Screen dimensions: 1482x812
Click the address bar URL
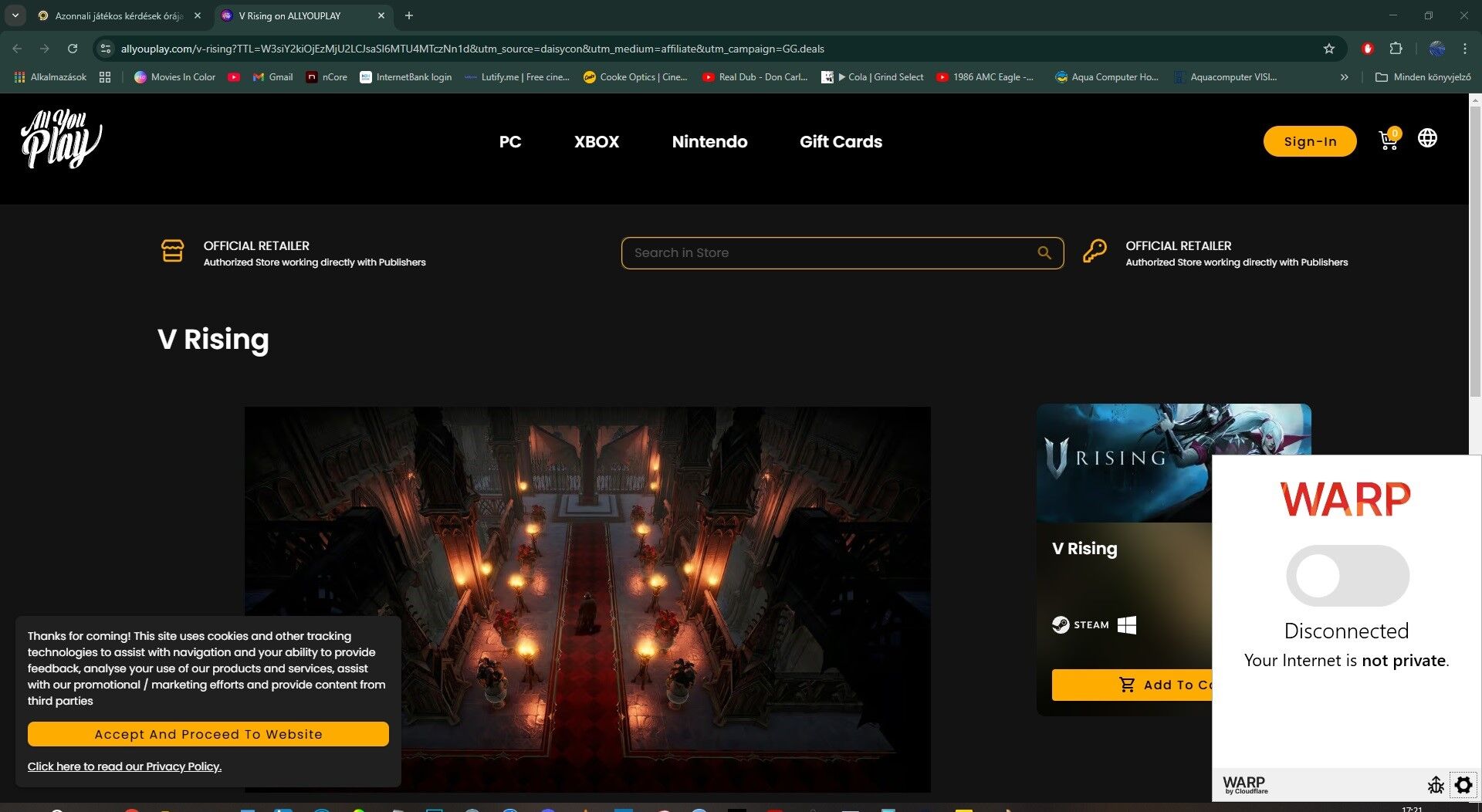pos(472,49)
